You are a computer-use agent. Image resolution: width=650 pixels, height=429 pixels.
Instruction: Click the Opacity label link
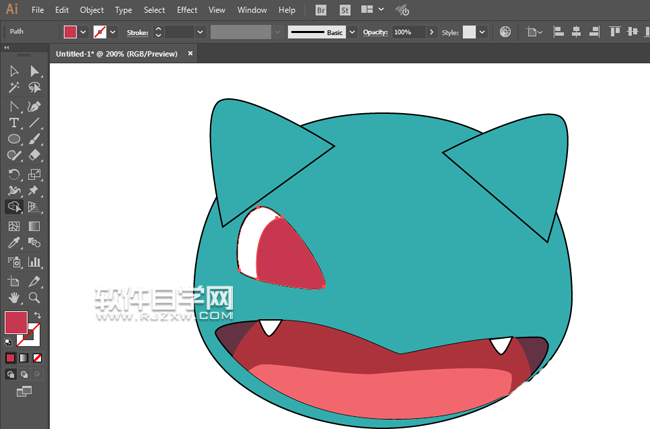click(x=374, y=32)
